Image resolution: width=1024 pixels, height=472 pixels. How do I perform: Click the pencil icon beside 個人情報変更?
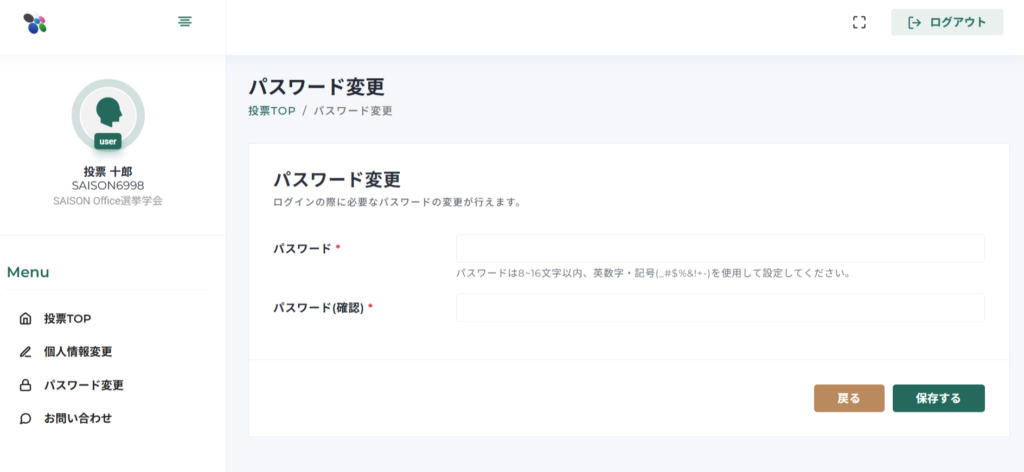tap(25, 352)
